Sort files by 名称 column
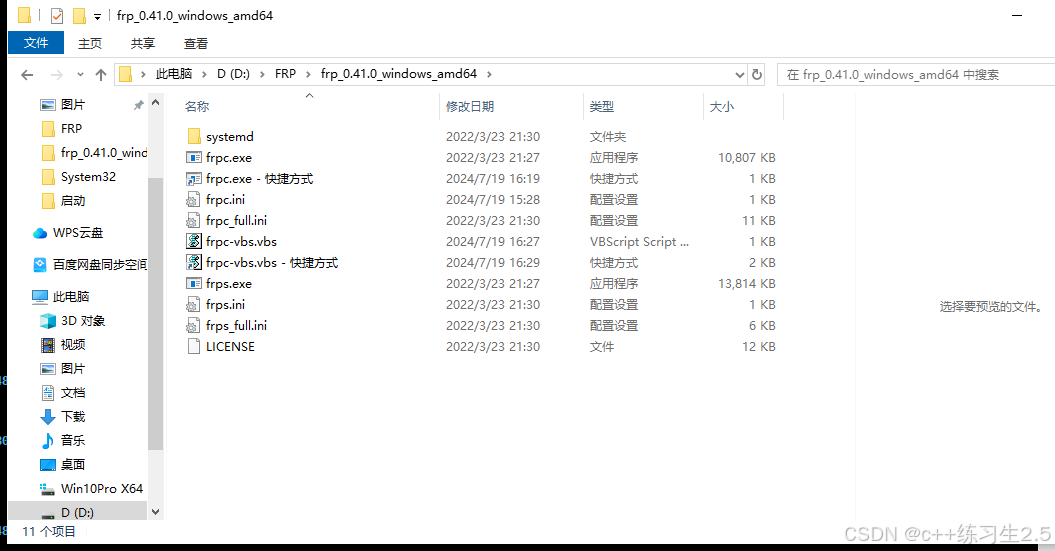The width and height of the screenshot is (1055, 551). (310, 106)
